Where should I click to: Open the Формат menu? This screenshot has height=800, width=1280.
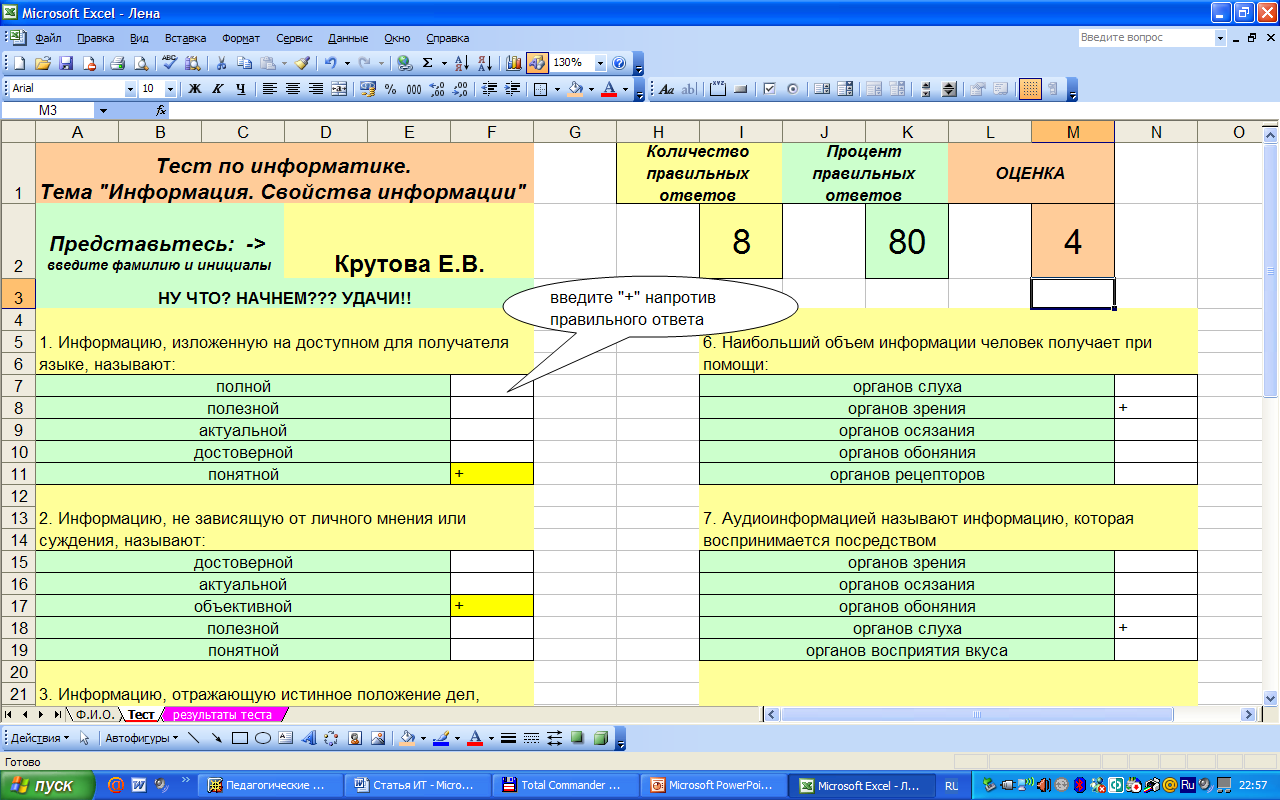[241, 38]
